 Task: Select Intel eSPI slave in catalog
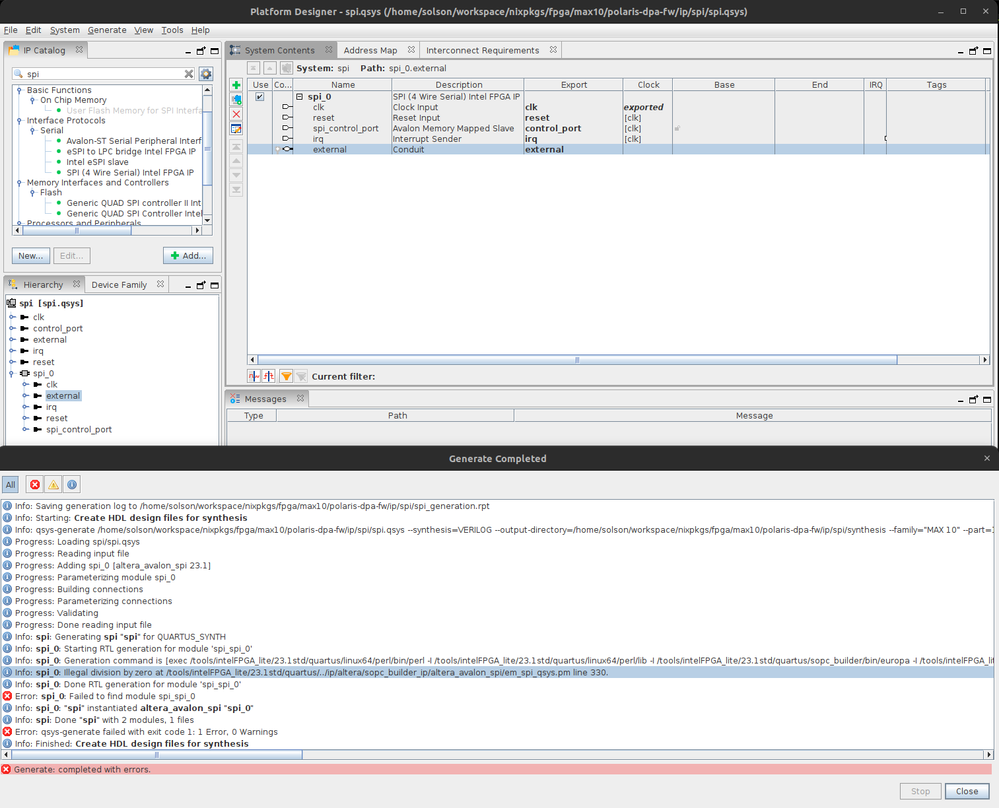coord(97,162)
